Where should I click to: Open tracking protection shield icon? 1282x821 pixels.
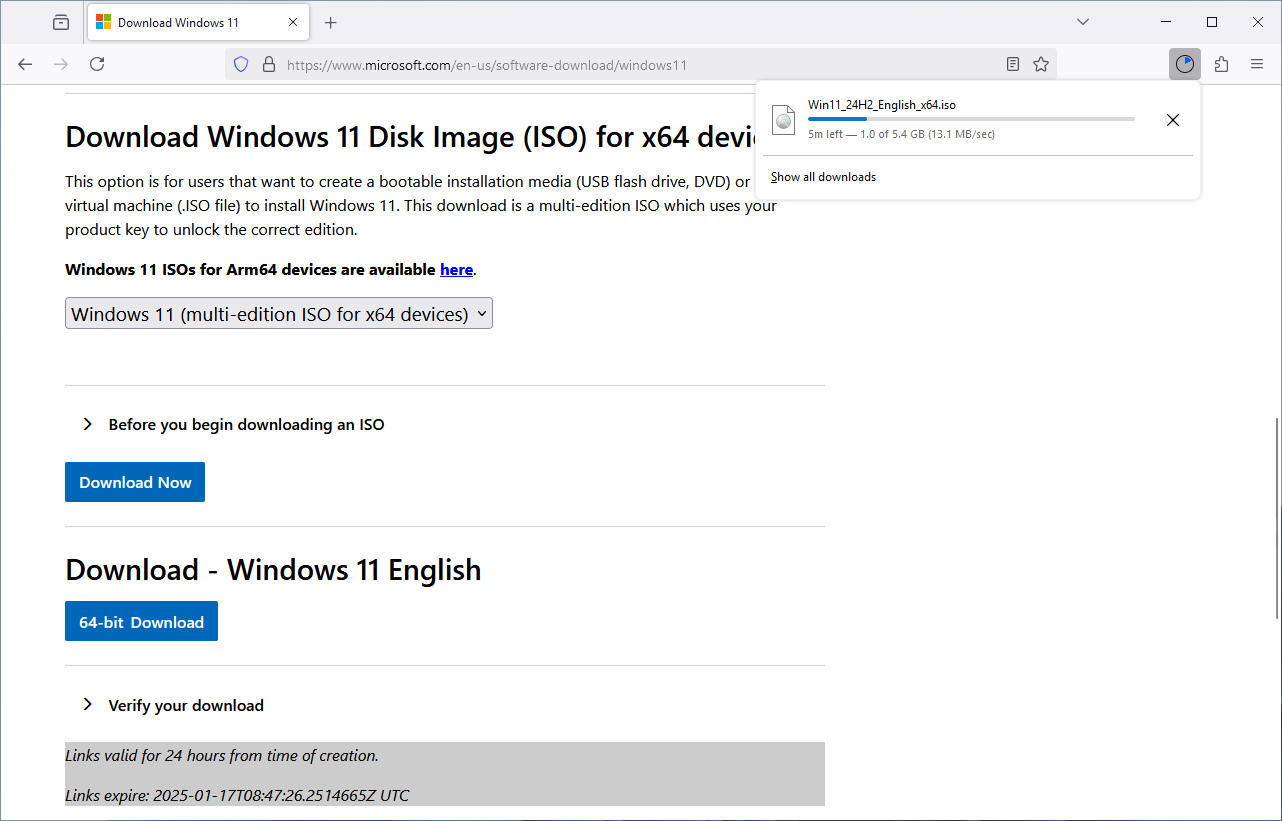[x=241, y=64]
